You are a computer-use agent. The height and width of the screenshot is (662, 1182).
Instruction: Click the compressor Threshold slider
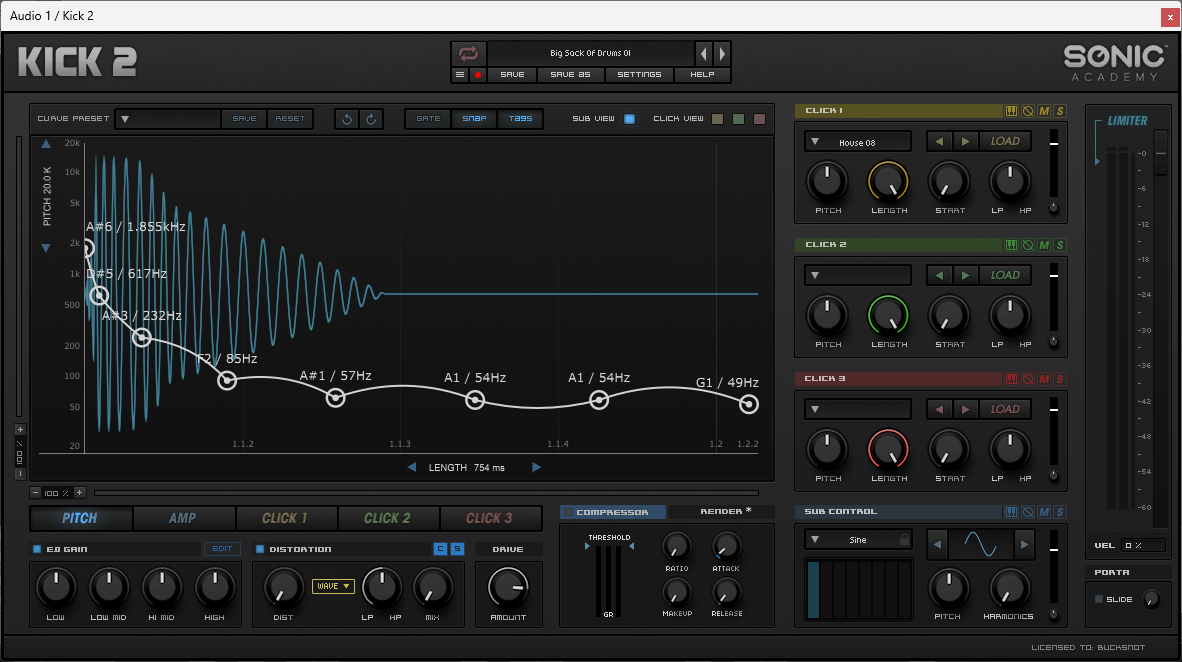coord(608,581)
